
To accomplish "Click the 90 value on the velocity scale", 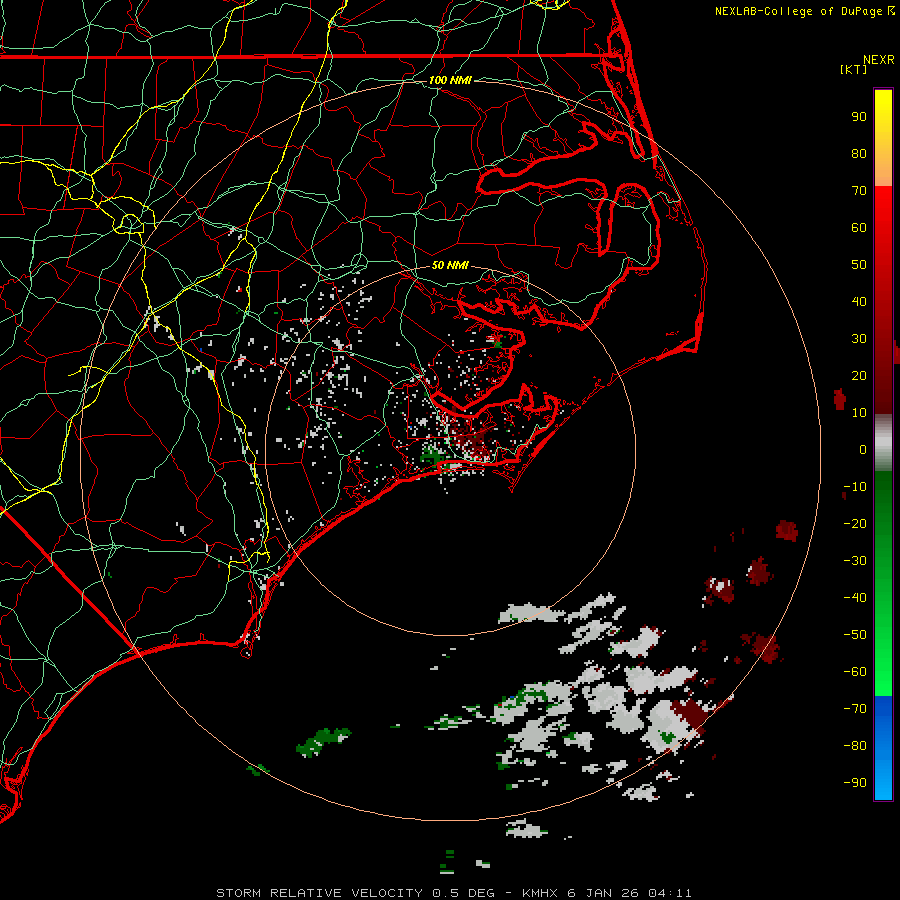I will pos(859,117).
